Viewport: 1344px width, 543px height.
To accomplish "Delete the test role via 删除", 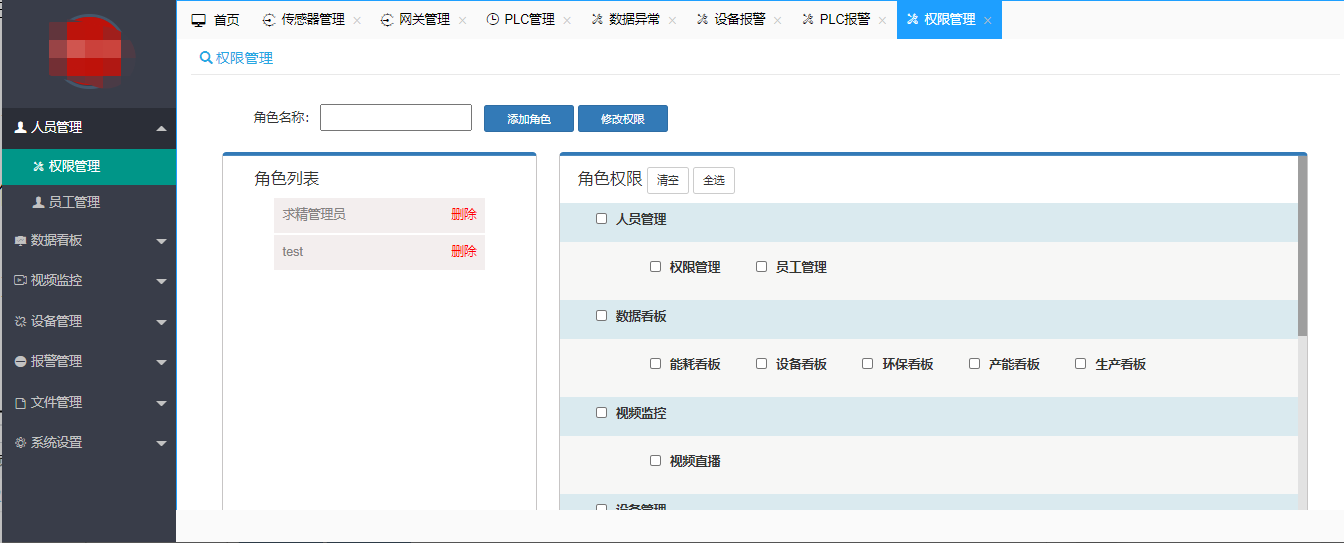I will (463, 252).
